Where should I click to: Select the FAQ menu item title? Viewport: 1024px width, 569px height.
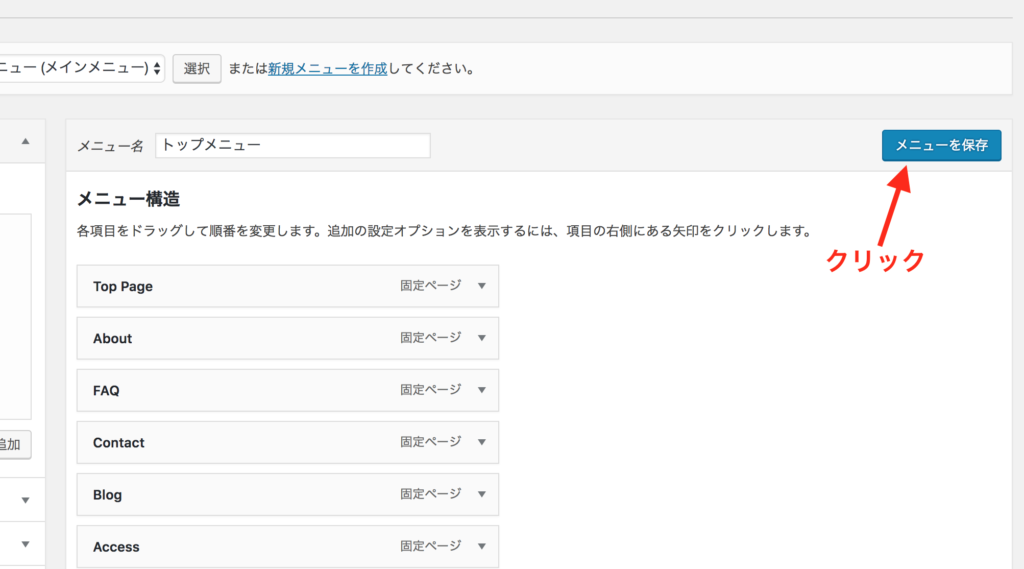pos(106,390)
